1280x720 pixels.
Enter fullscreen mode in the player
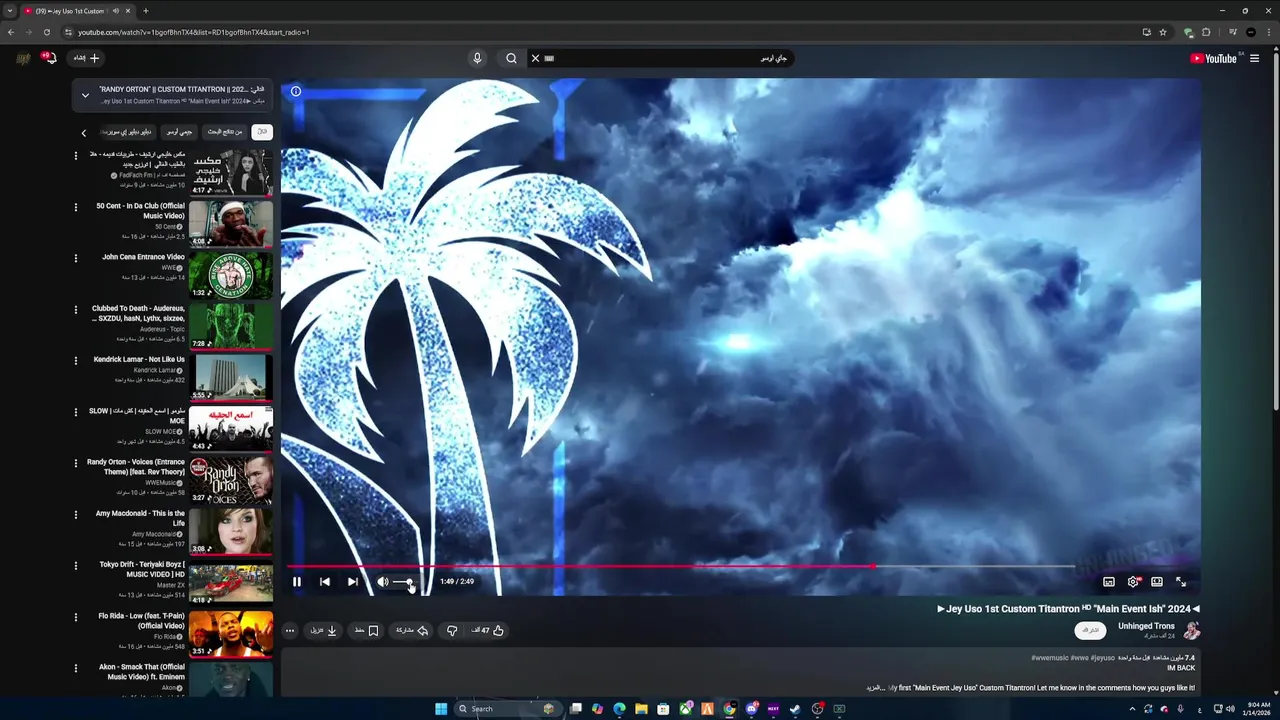[x=1181, y=581]
